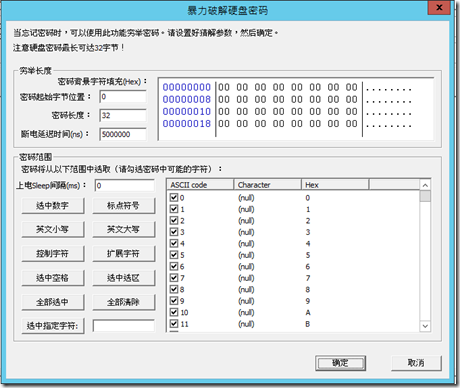The height and width of the screenshot is (388, 460).
Task: Click the 选中数字 button
Action: click(53, 206)
